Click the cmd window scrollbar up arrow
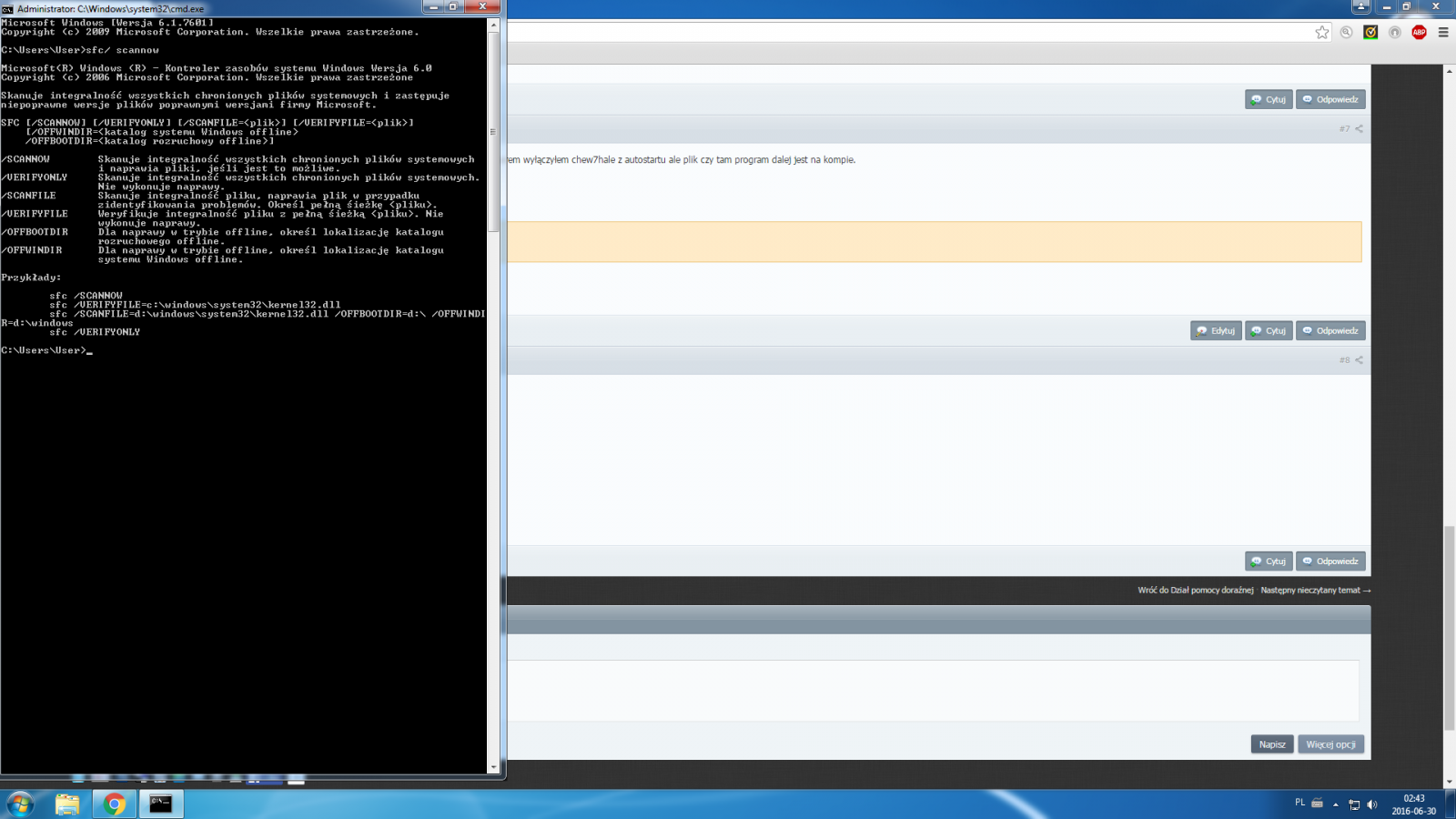1456x819 pixels. click(493, 25)
